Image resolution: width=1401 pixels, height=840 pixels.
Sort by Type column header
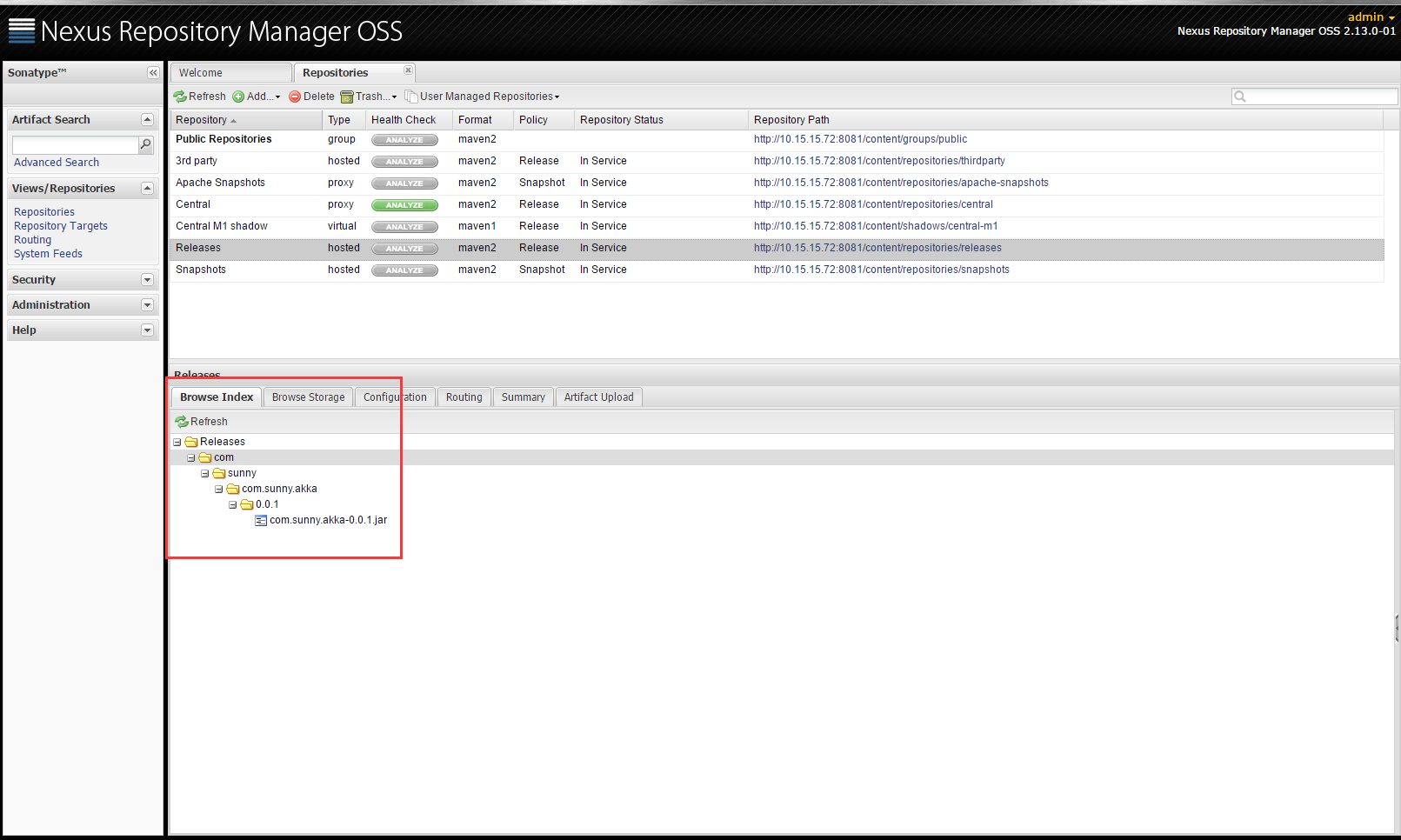(344, 120)
